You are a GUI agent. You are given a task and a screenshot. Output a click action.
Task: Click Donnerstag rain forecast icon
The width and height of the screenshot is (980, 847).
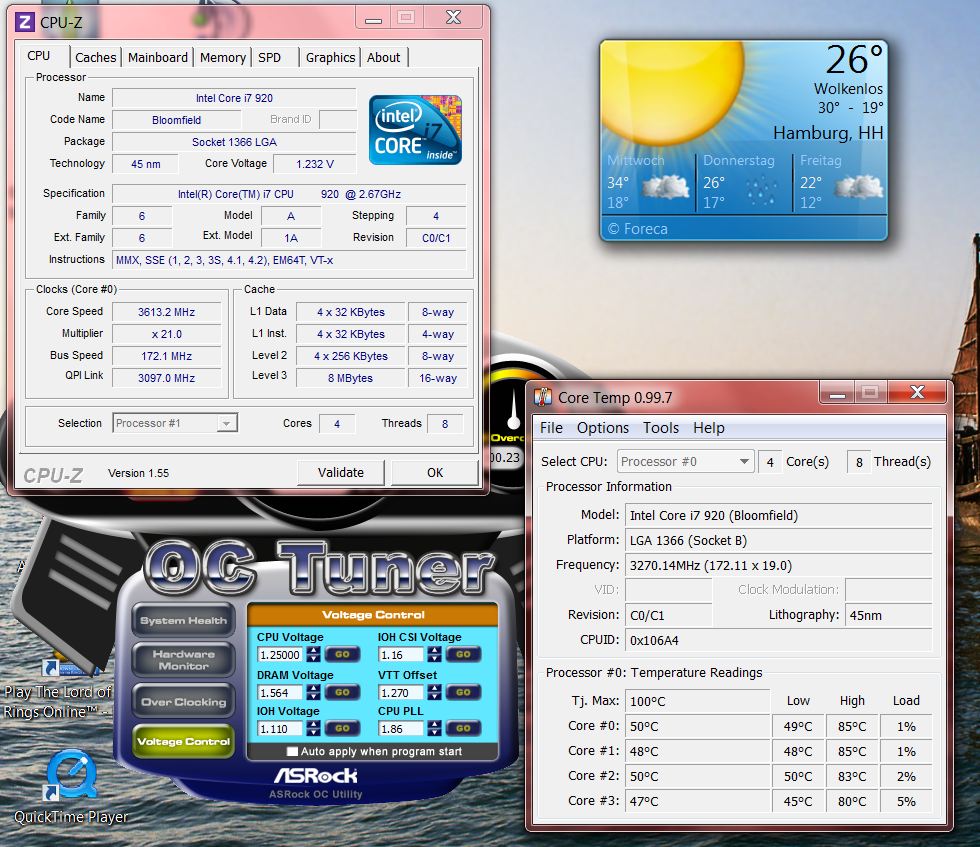pos(761,191)
